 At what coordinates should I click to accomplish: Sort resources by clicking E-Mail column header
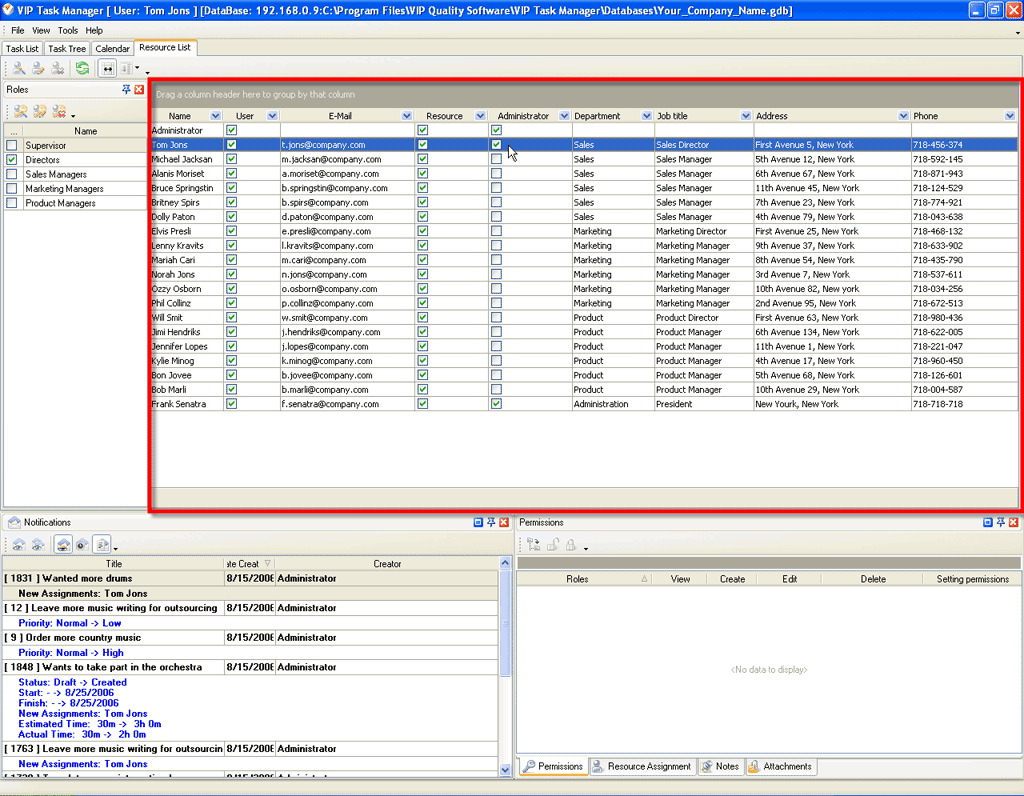tap(340, 116)
